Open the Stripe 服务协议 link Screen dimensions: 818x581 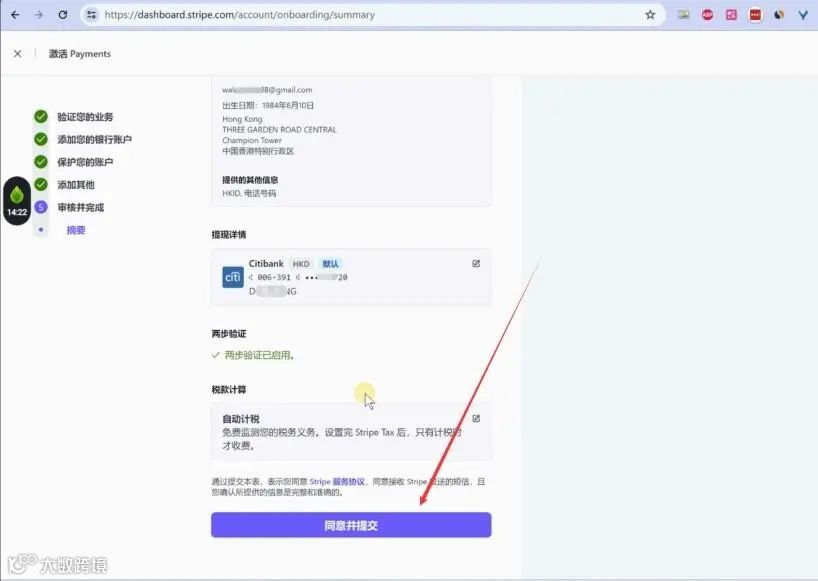[x=349, y=481]
